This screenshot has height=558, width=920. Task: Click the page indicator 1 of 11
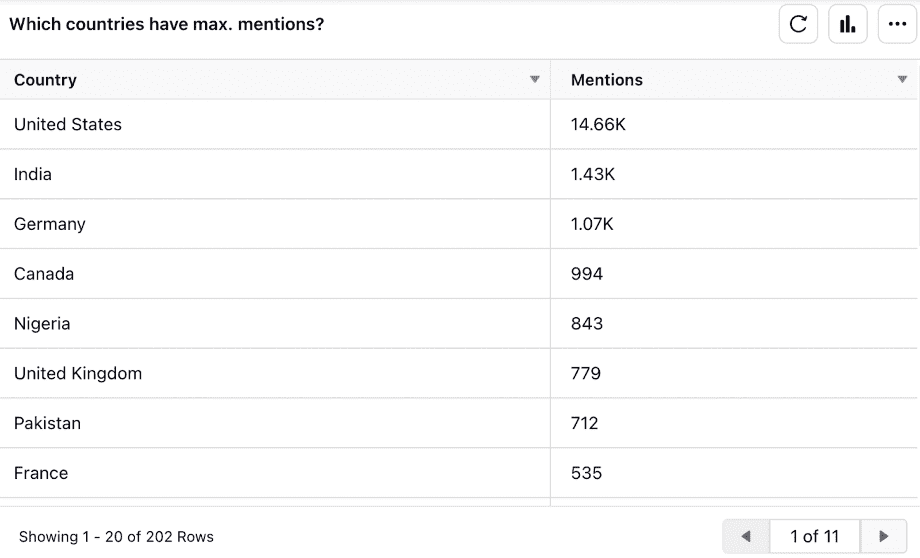click(814, 537)
